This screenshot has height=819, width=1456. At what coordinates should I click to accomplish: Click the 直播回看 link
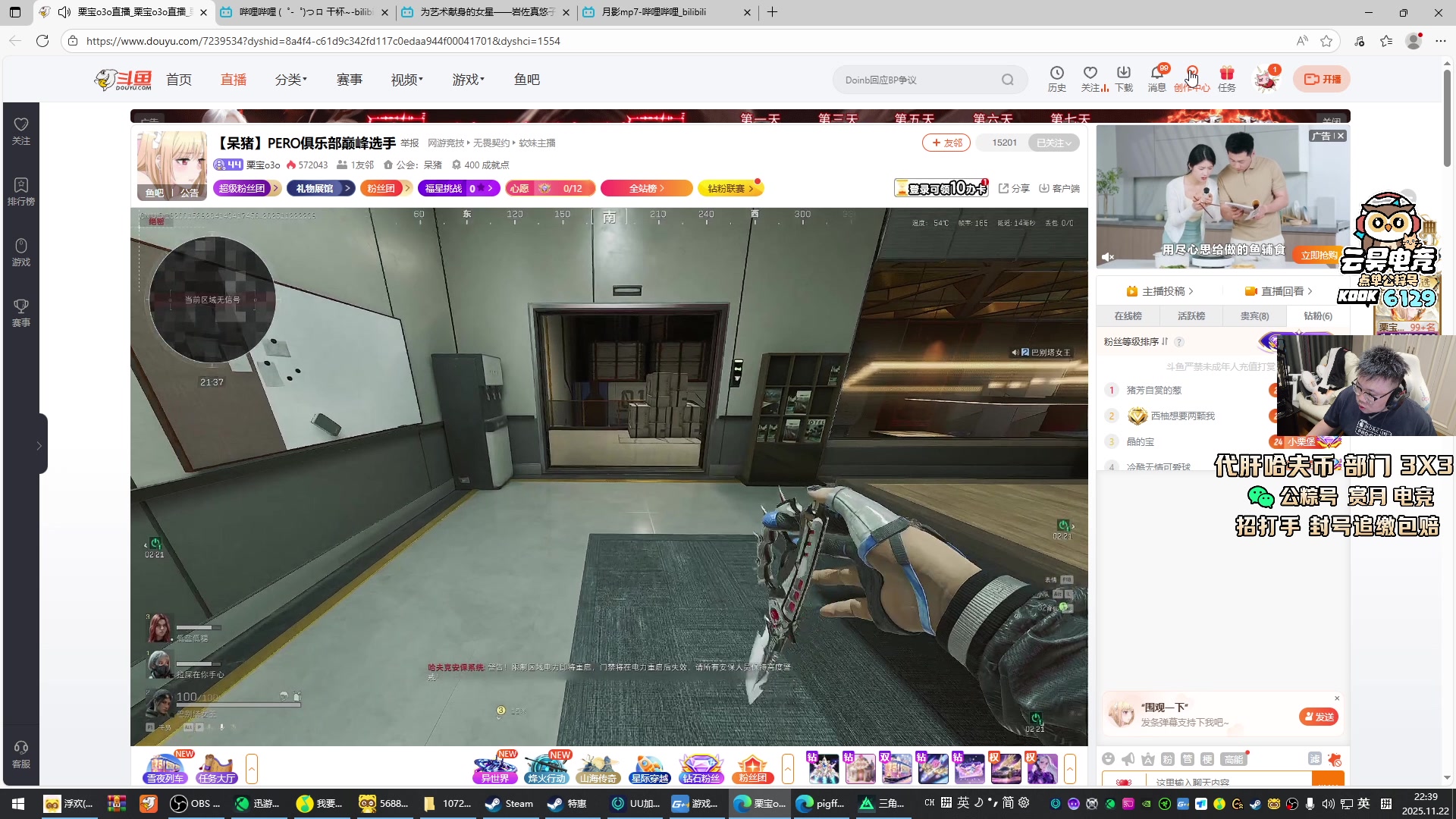coord(1282,291)
